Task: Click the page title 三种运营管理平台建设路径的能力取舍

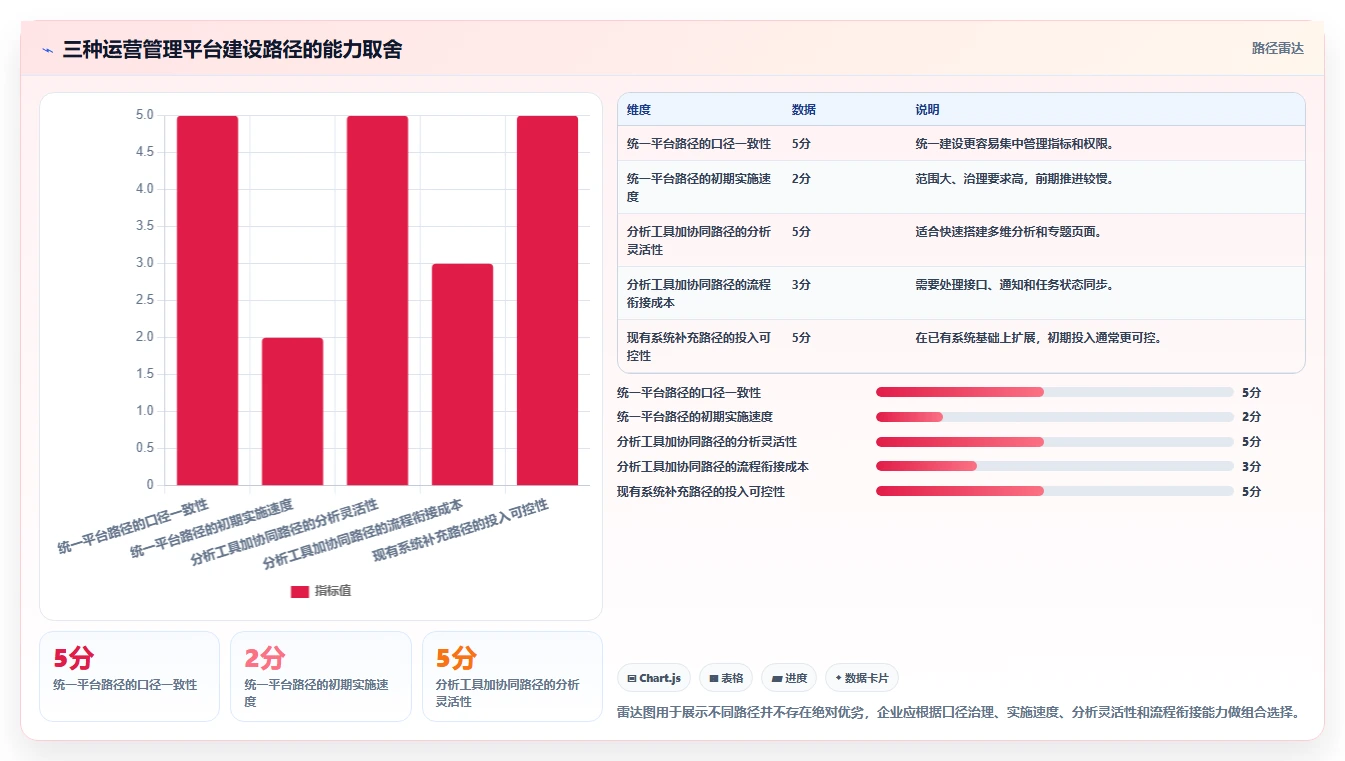Action: [x=232, y=49]
